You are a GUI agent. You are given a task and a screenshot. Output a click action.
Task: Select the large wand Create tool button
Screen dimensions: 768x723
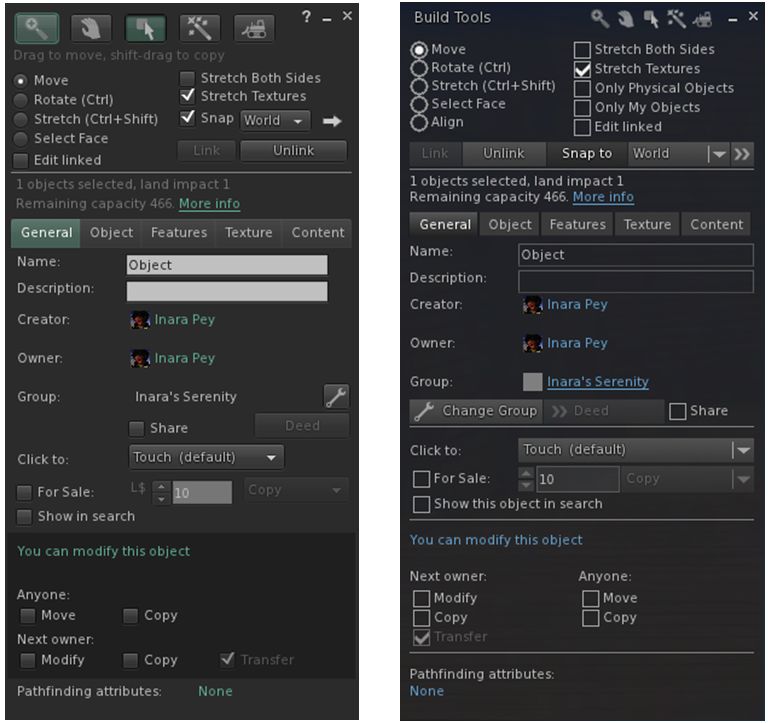(x=199, y=28)
